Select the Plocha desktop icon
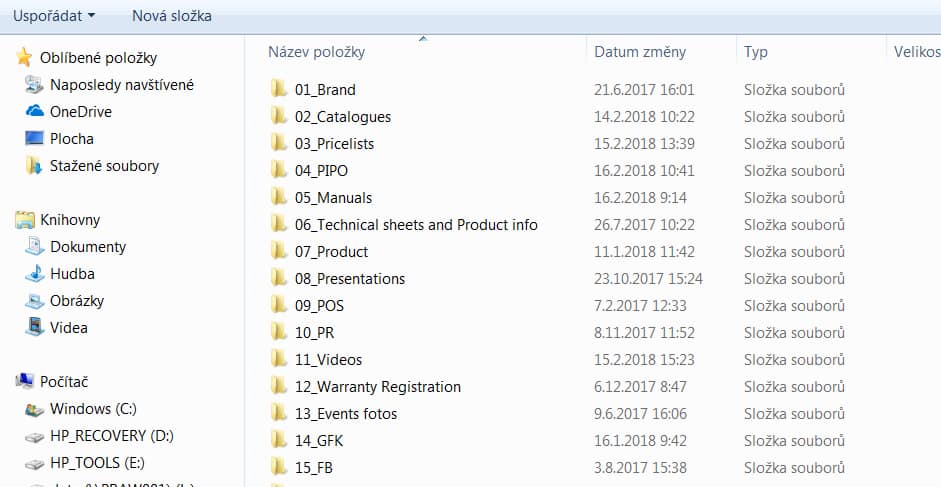The height and width of the screenshot is (487, 941). pyautogui.click(x=34, y=139)
